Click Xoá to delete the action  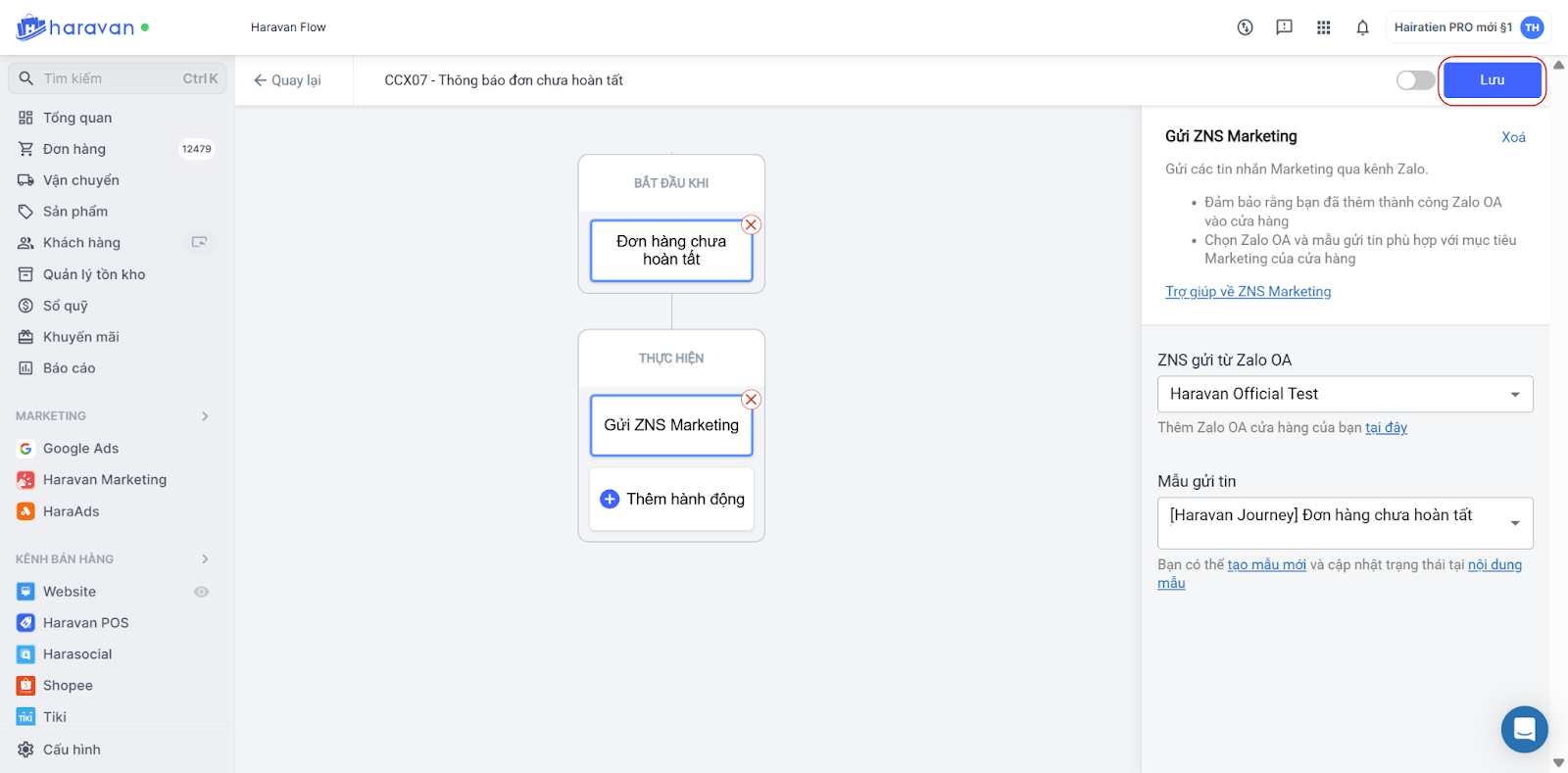pyautogui.click(x=1513, y=137)
